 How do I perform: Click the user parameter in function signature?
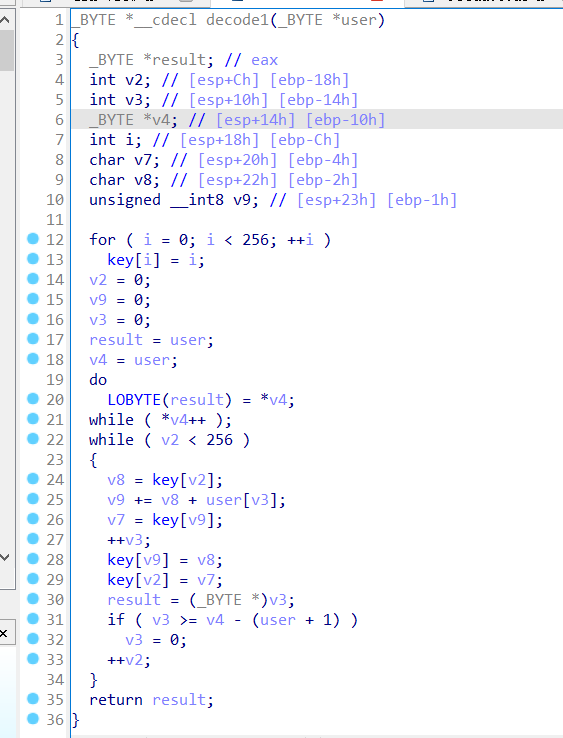359,20
